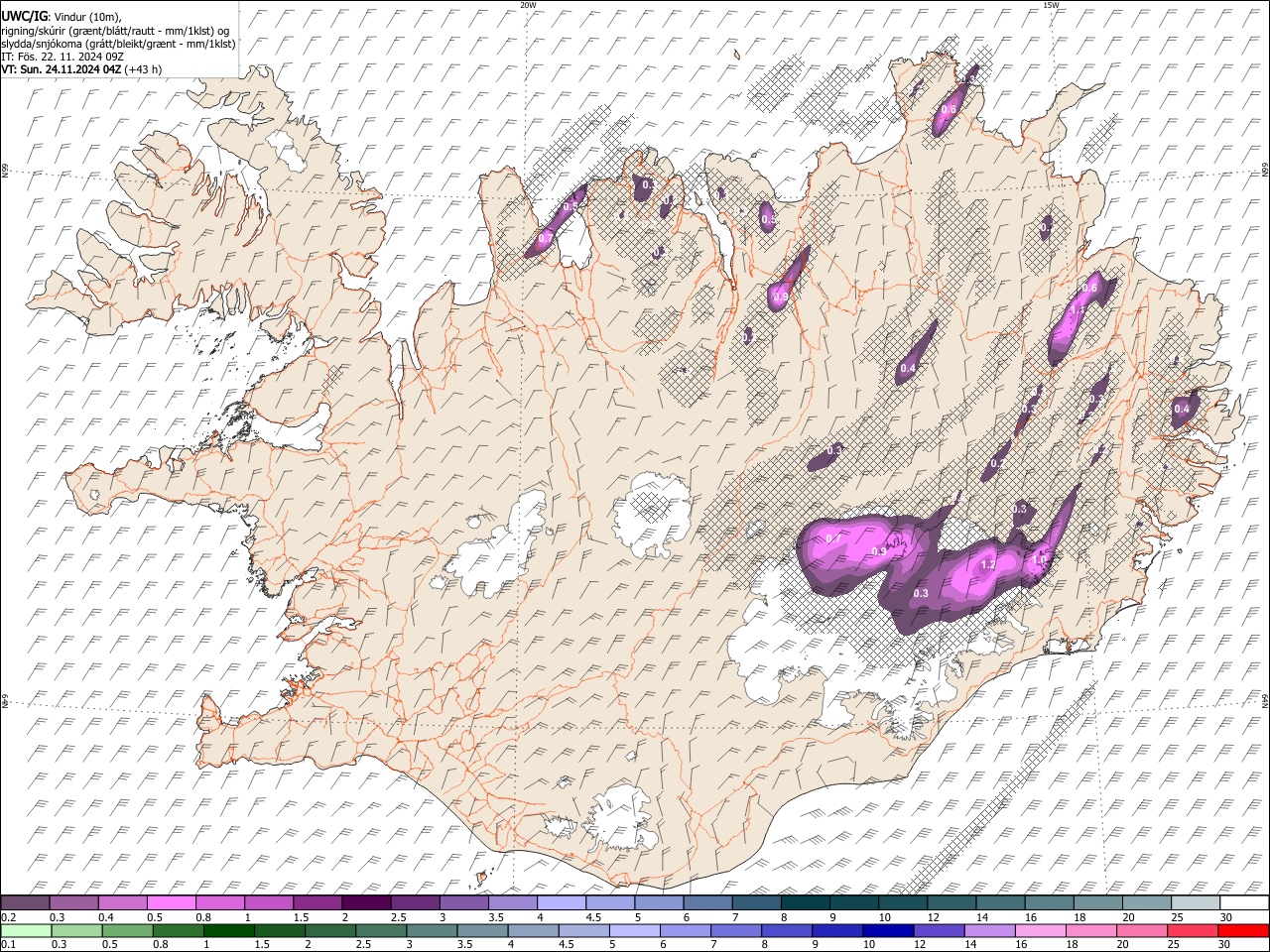Pick the deep blue lower swatch starting at 10

[887, 930]
